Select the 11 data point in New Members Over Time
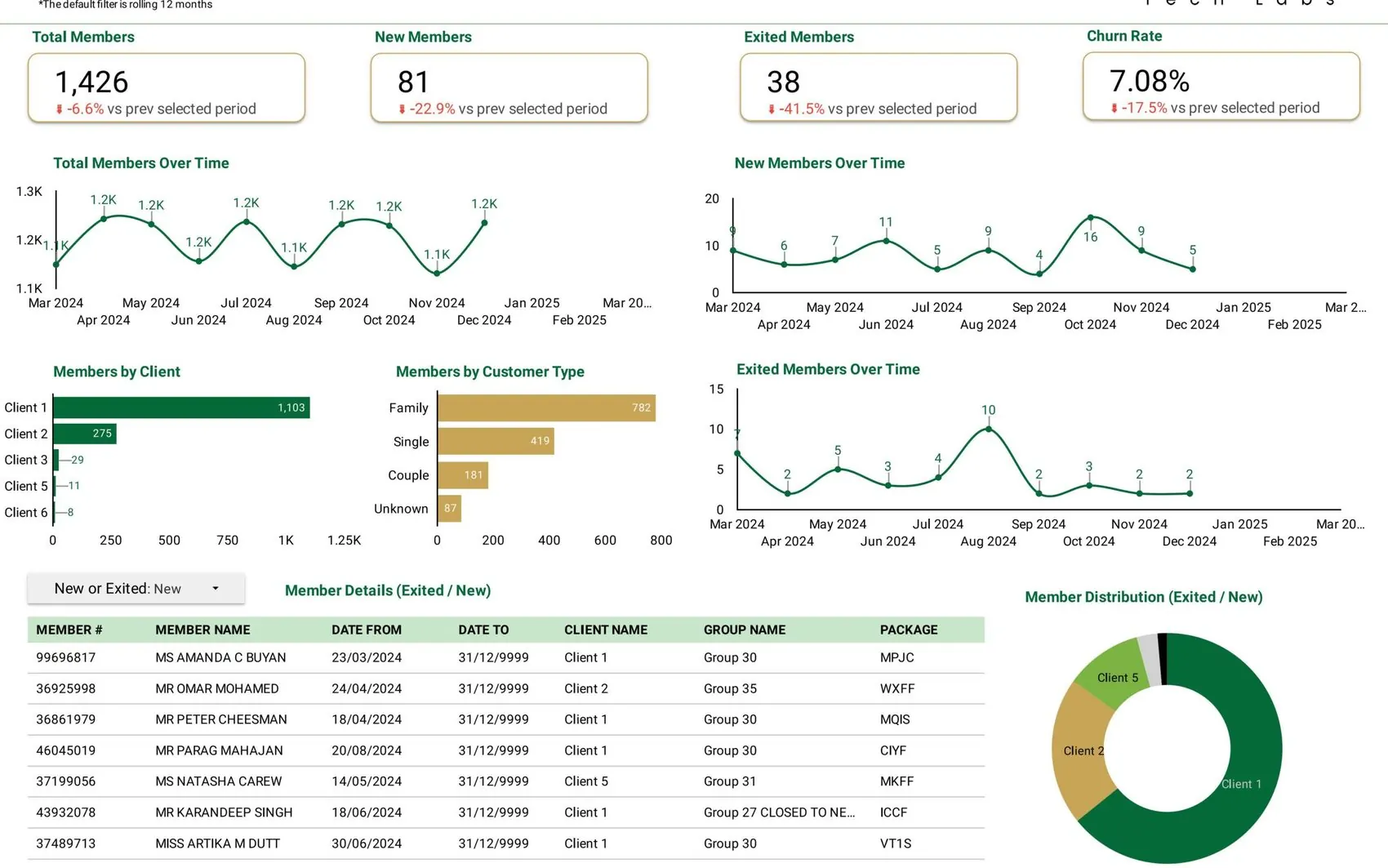 click(x=887, y=241)
